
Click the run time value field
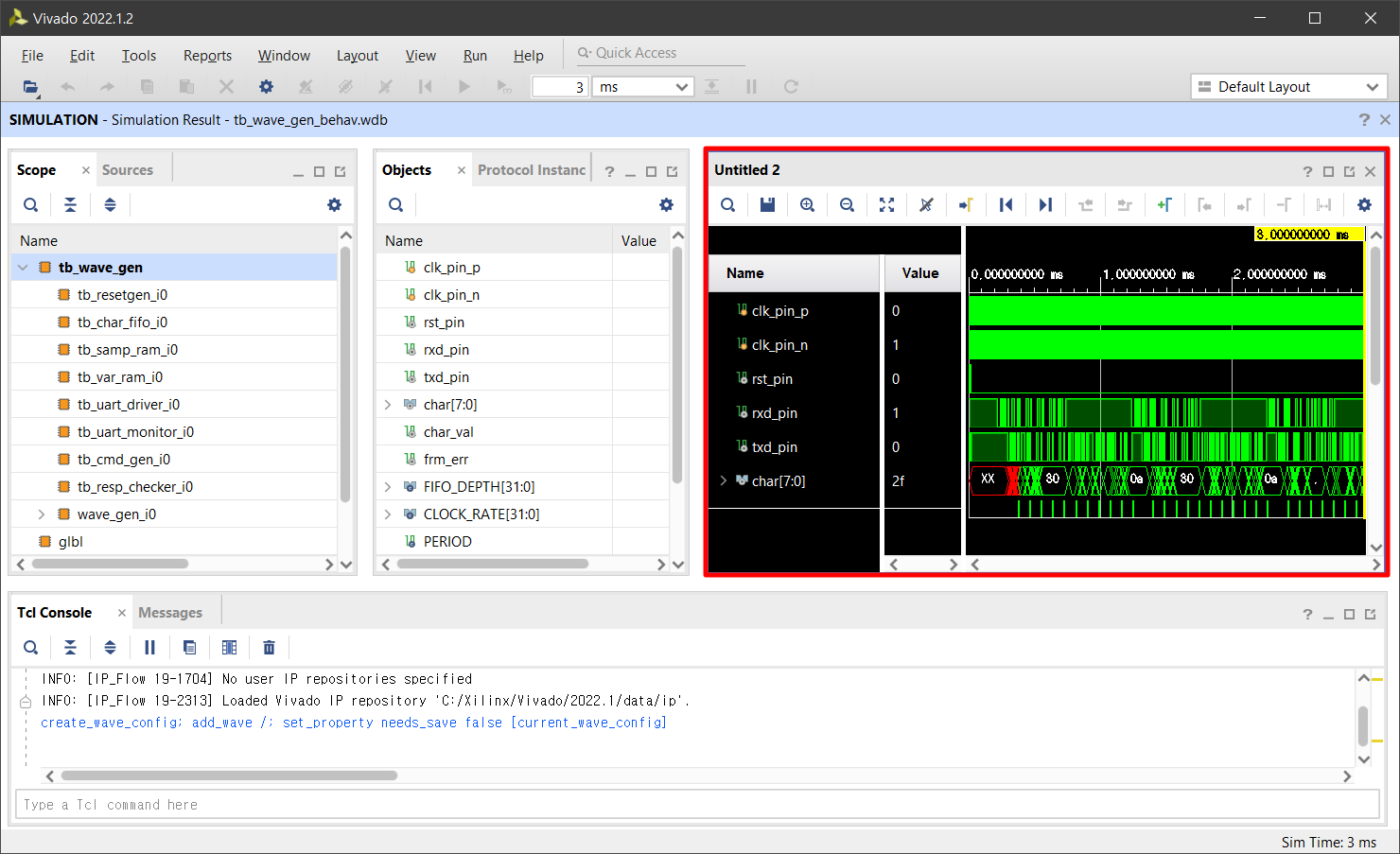point(560,86)
